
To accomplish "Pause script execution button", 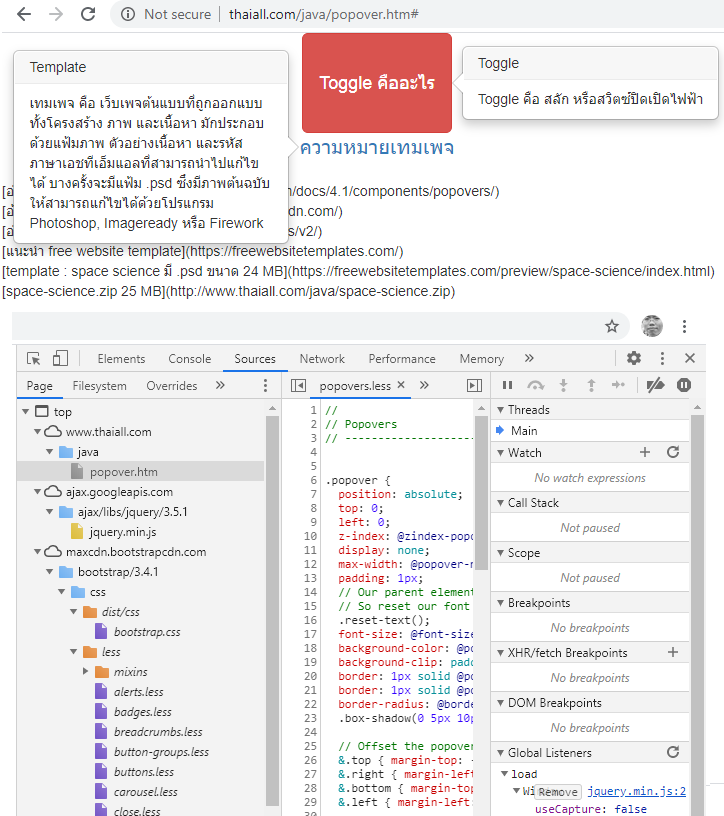I will [x=507, y=385].
